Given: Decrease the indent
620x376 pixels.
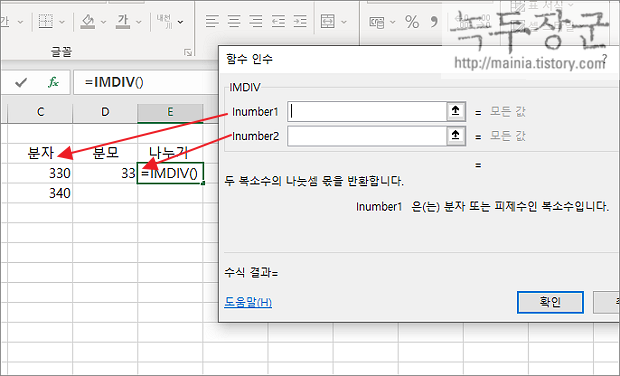Looking at the screenshot, I should (278, 21).
